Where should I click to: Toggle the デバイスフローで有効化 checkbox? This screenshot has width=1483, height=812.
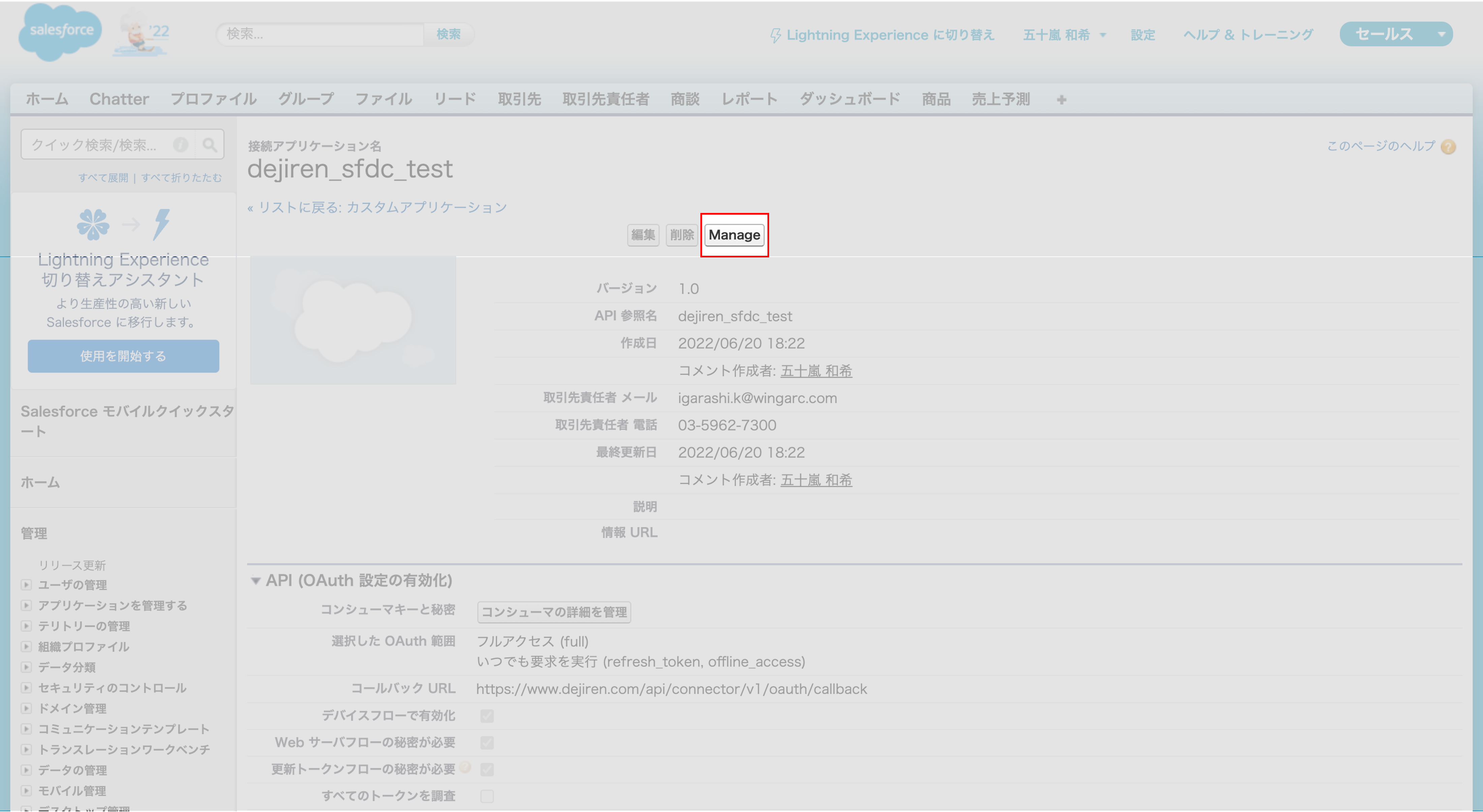click(487, 716)
